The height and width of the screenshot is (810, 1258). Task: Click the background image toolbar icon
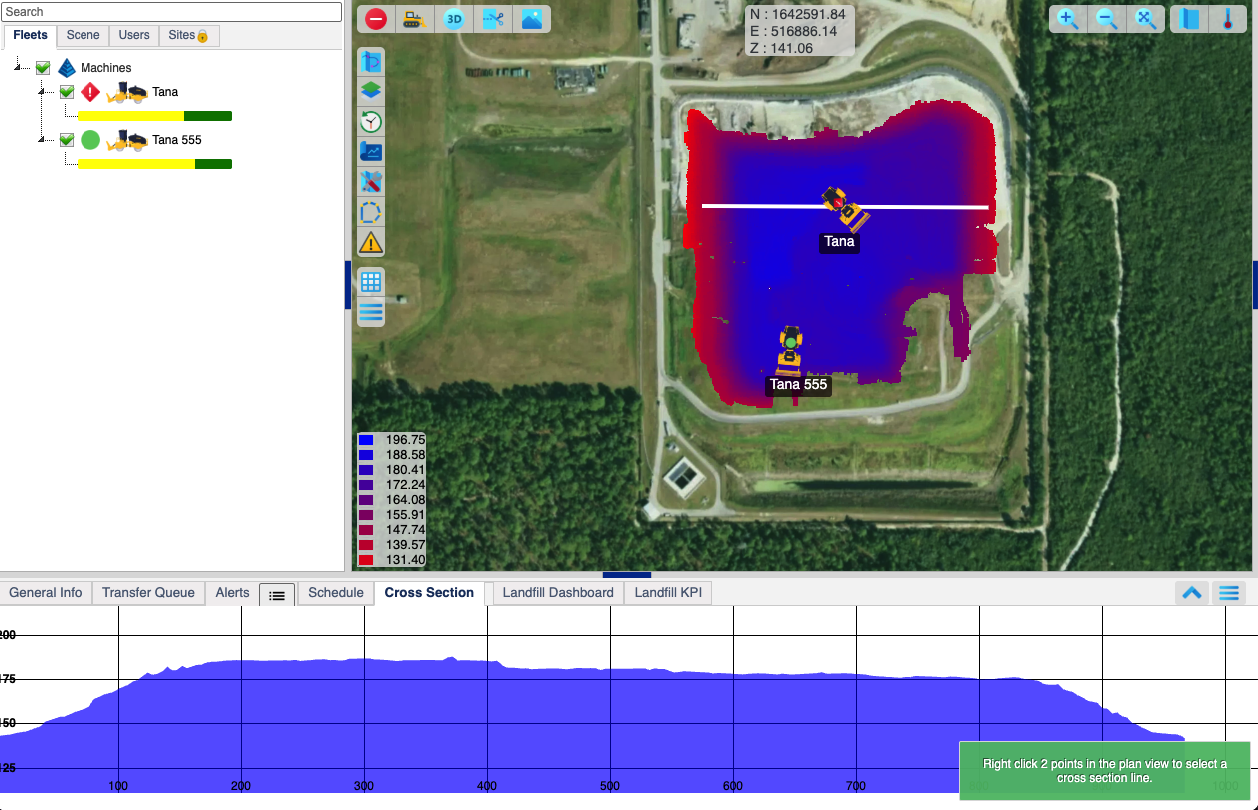coord(531,19)
